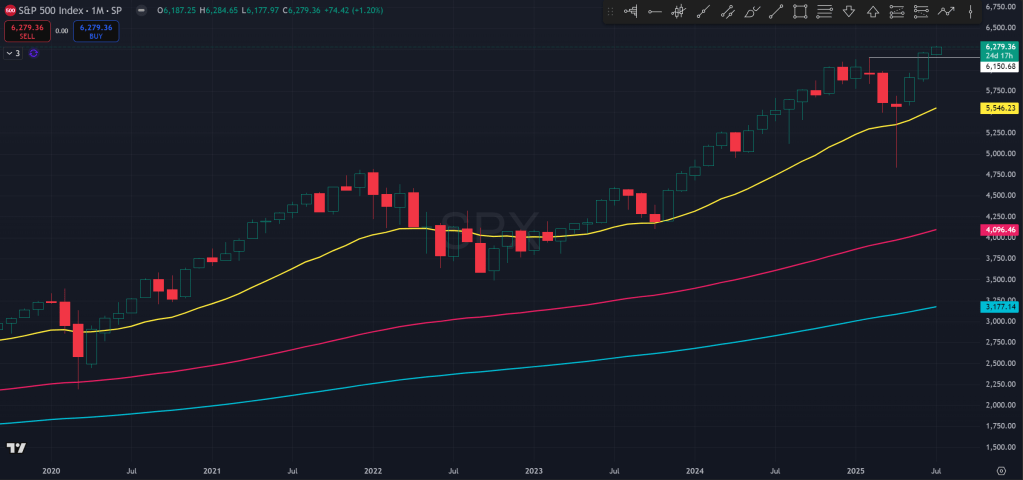Select the volume profile tool at toolbar start
This screenshot has width=1023, height=480.
[631, 12]
